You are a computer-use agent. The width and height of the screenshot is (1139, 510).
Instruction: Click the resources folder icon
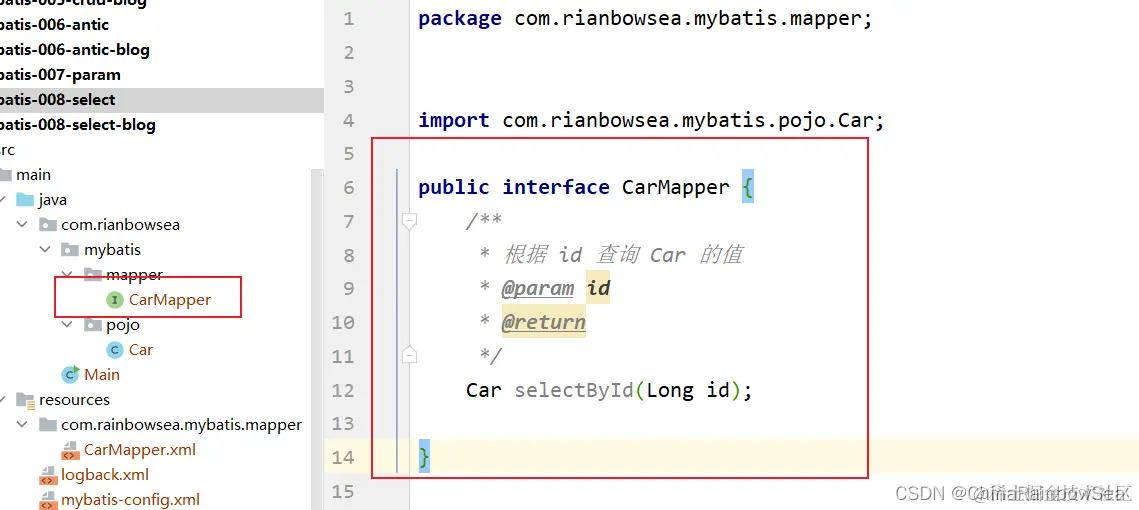pyautogui.click(x=25, y=400)
